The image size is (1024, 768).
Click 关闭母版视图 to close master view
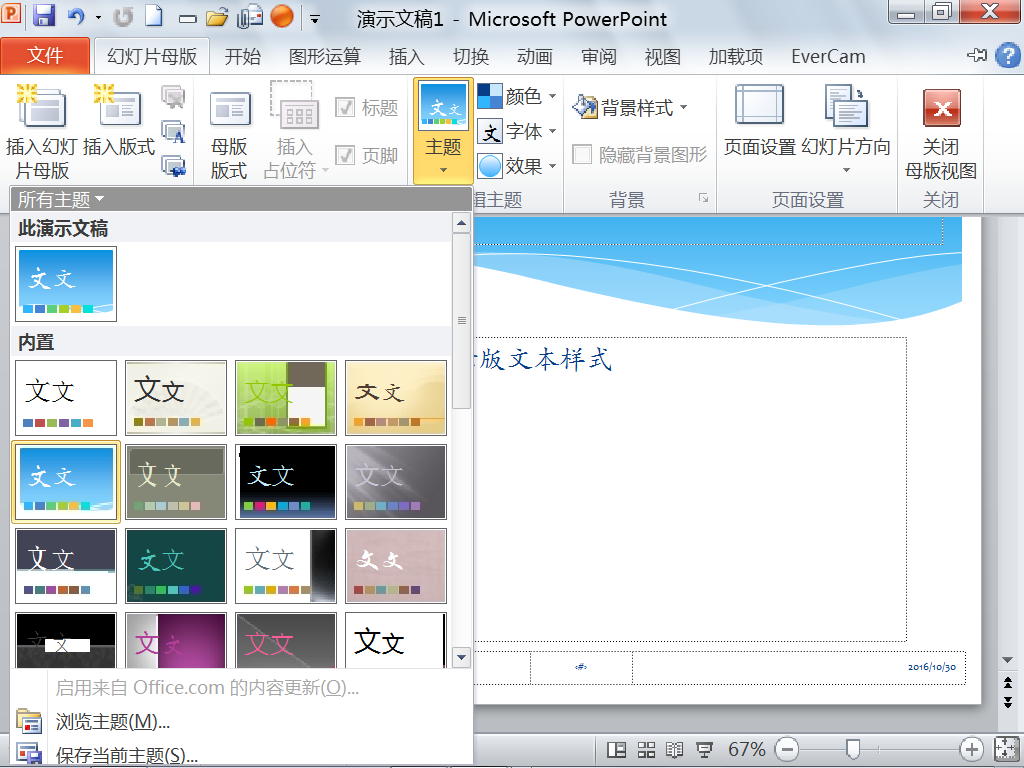(x=940, y=135)
